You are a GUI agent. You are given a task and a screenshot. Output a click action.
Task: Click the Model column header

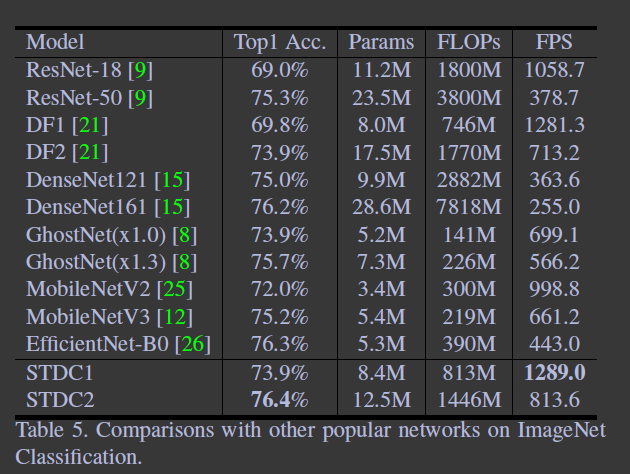coord(55,42)
